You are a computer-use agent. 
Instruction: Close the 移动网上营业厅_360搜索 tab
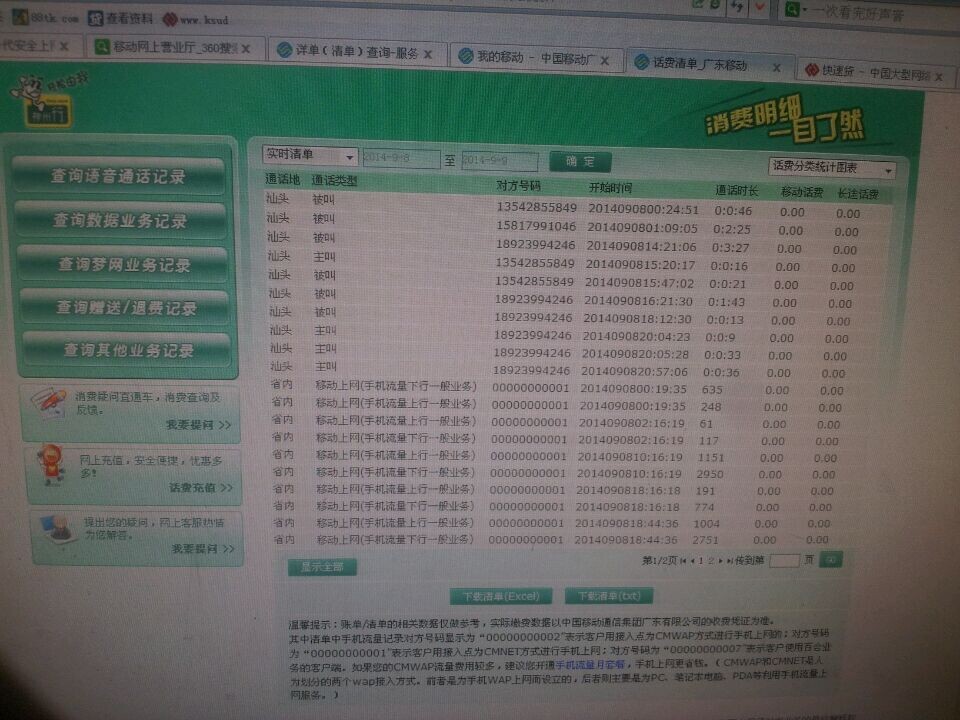[246, 48]
